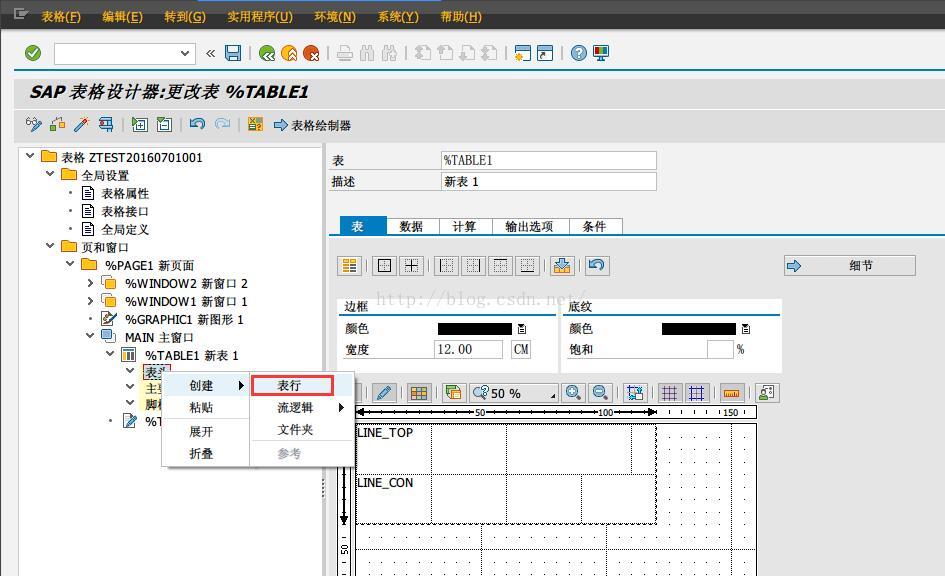Toggle the ruler icon in table painter
Viewport: 945px width, 576px height.
point(732,393)
